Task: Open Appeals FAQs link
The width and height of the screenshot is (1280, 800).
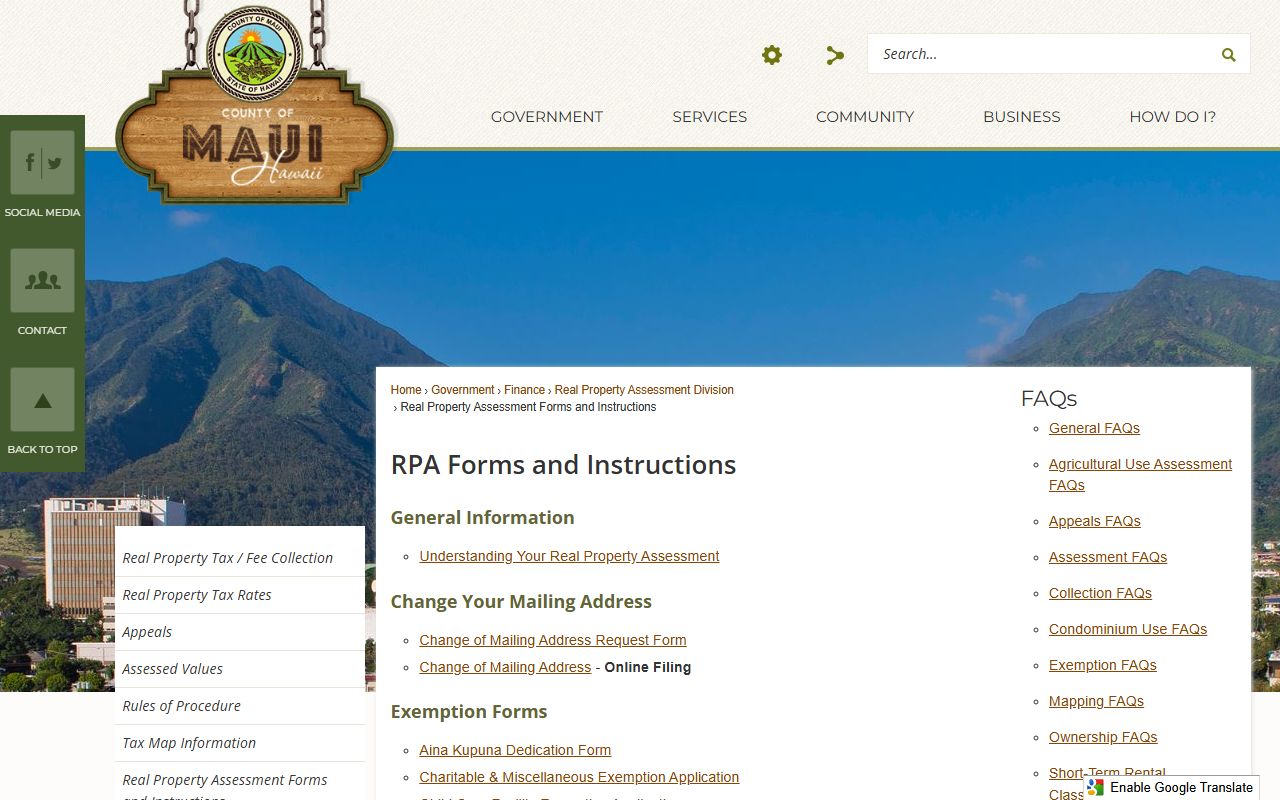Action: click(1095, 521)
